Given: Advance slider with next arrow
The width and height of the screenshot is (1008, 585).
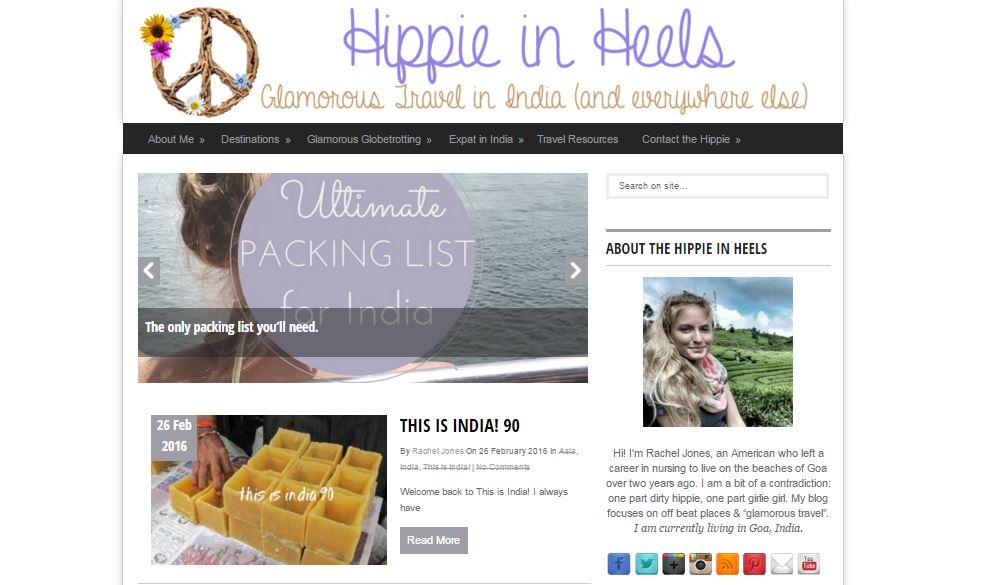Looking at the screenshot, I should [576, 271].
